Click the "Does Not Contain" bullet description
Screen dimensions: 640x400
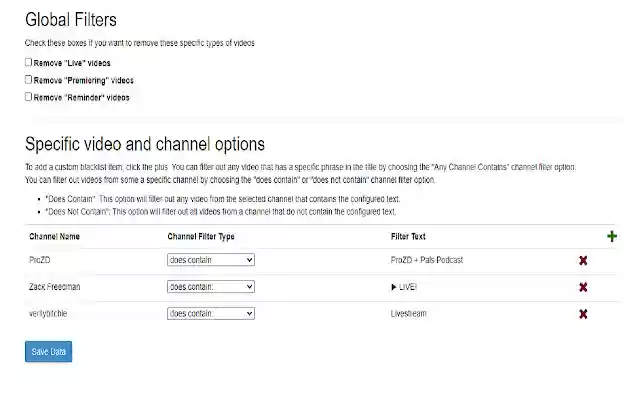click(220, 212)
